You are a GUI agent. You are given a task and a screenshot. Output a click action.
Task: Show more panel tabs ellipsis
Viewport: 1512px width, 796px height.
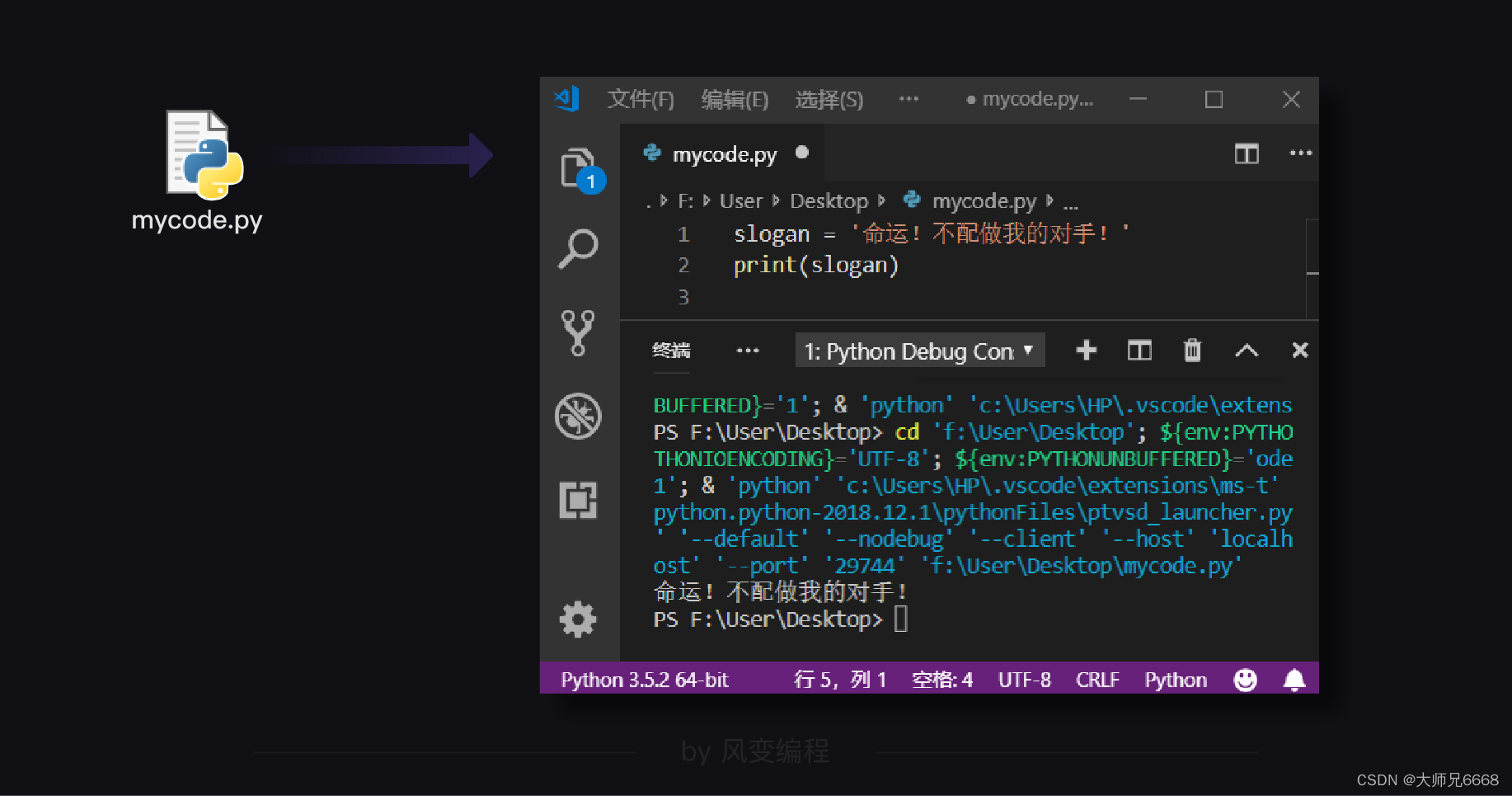pyautogui.click(x=748, y=351)
